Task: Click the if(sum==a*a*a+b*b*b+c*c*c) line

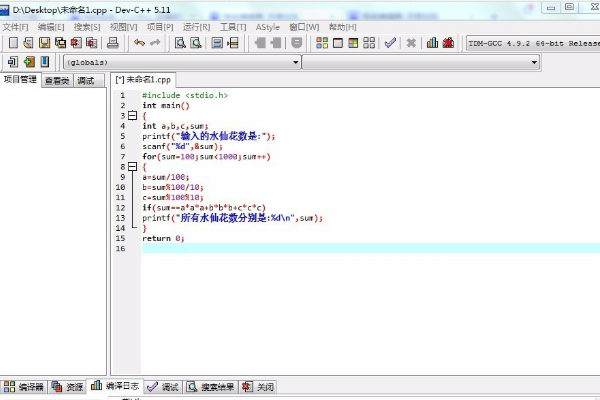Action: tap(204, 207)
